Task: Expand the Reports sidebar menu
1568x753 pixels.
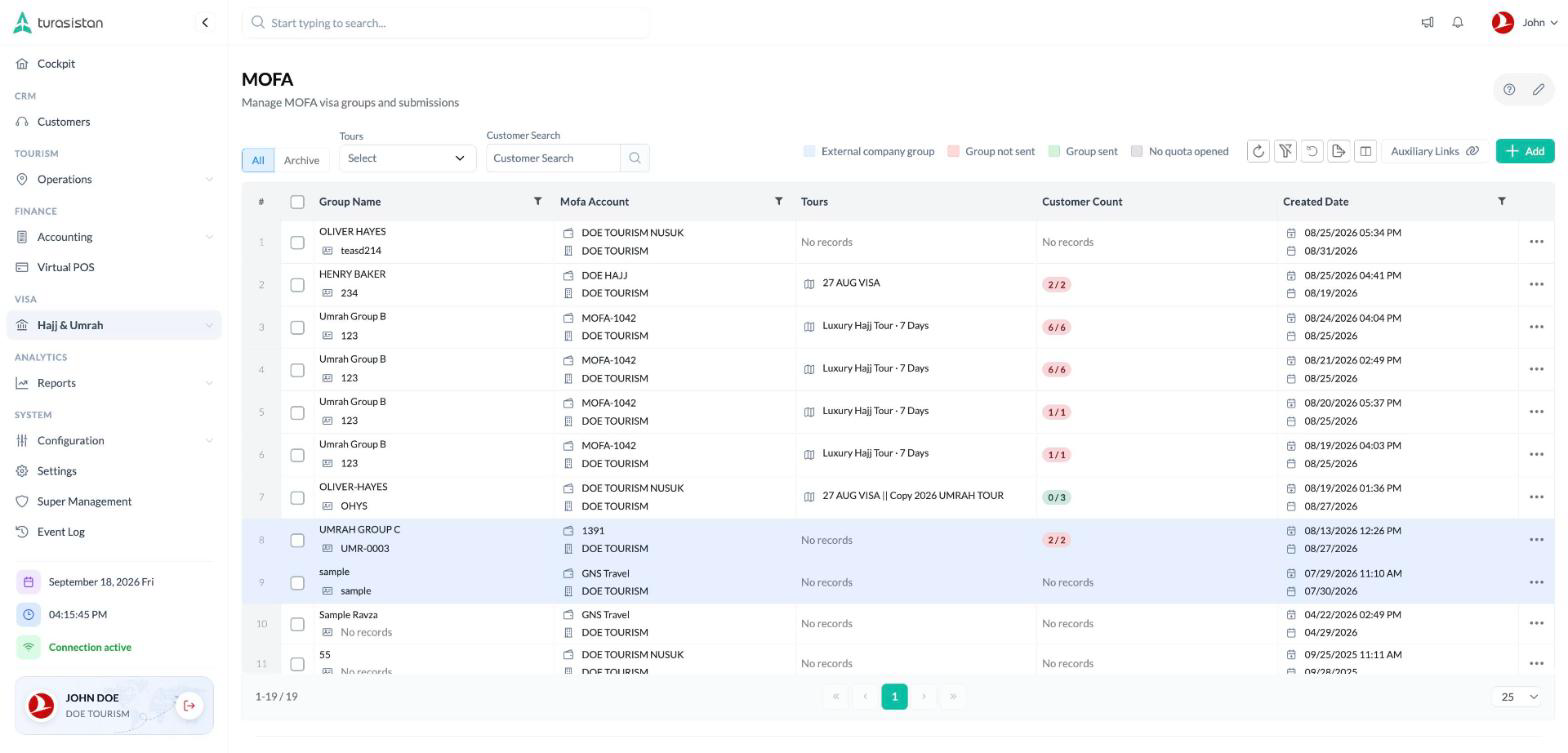Action: click(x=114, y=383)
